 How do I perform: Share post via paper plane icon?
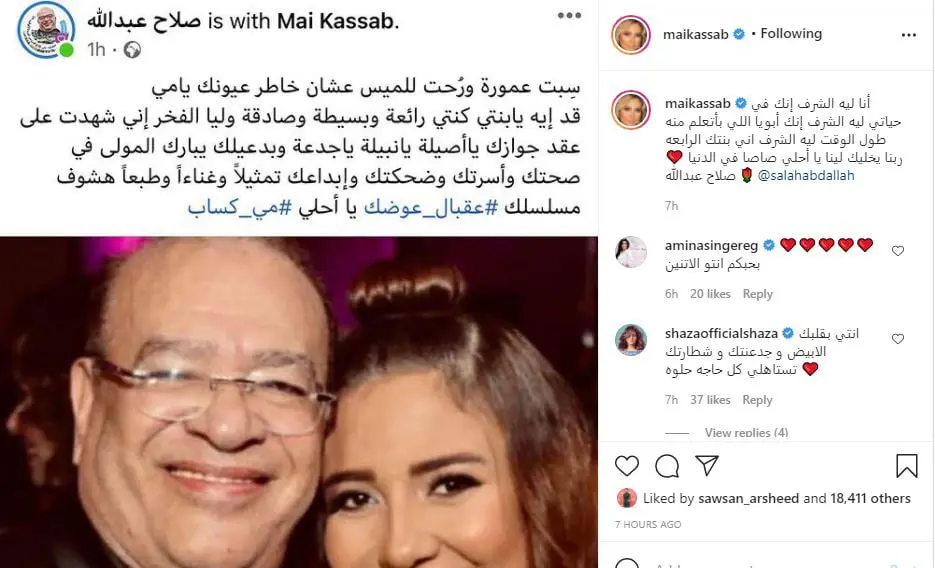click(707, 465)
